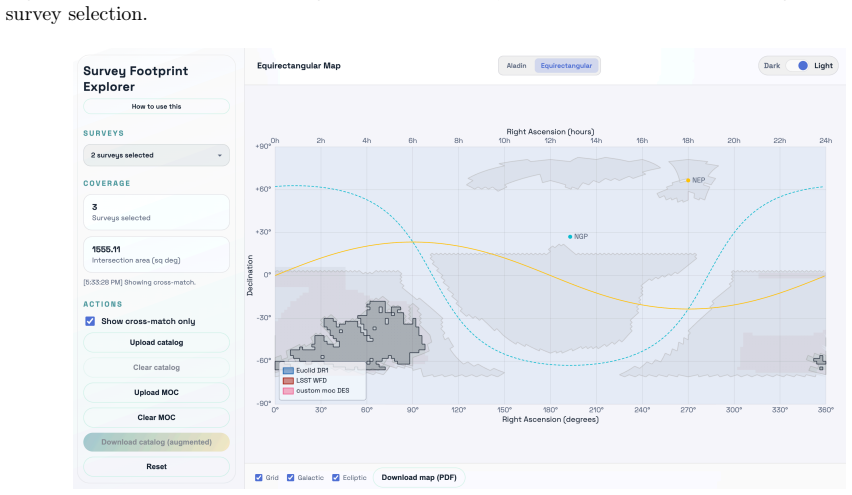
Task: Toggle the Ecliptic overlay checkbox
Action: pyautogui.click(x=336, y=478)
